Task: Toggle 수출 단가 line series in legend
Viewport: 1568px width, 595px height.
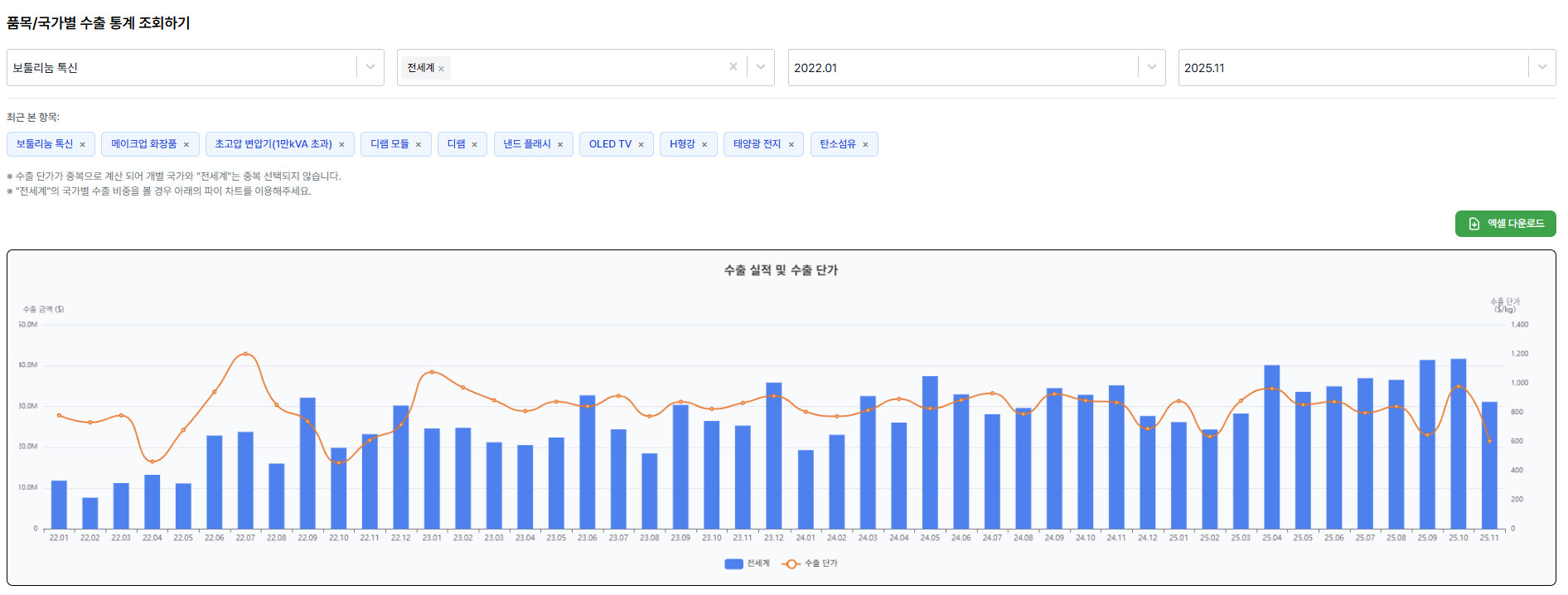Action: coord(811,564)
